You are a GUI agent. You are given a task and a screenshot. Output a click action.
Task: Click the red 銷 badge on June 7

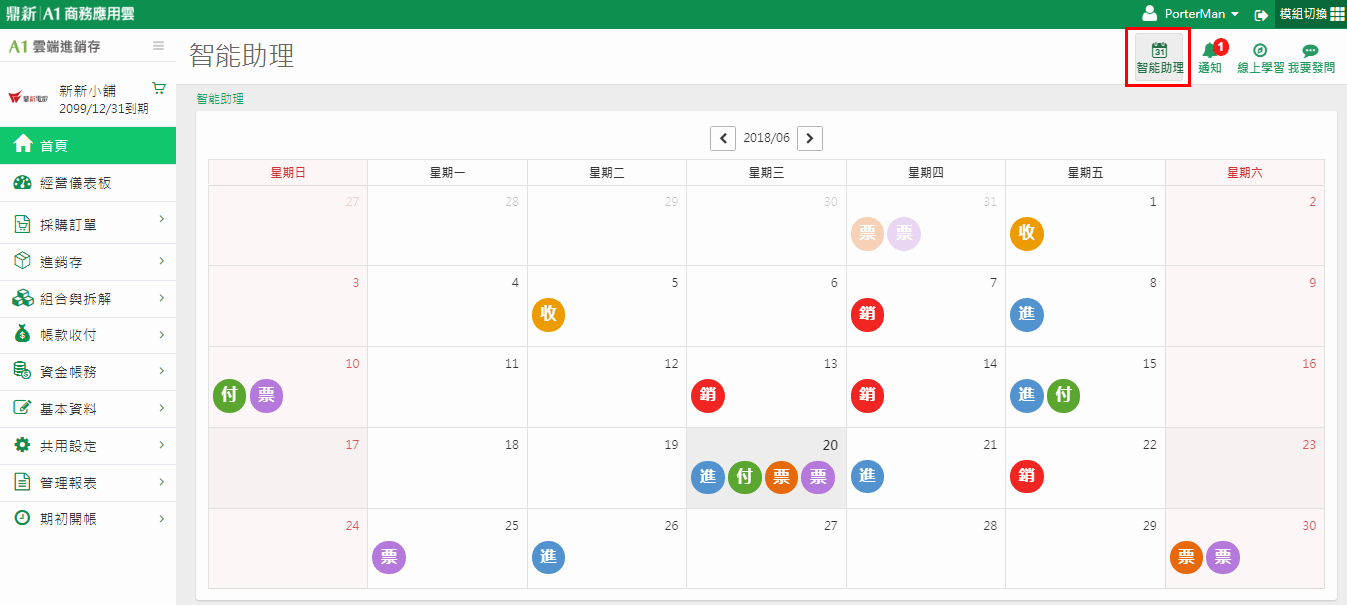[x=867, y=315]
